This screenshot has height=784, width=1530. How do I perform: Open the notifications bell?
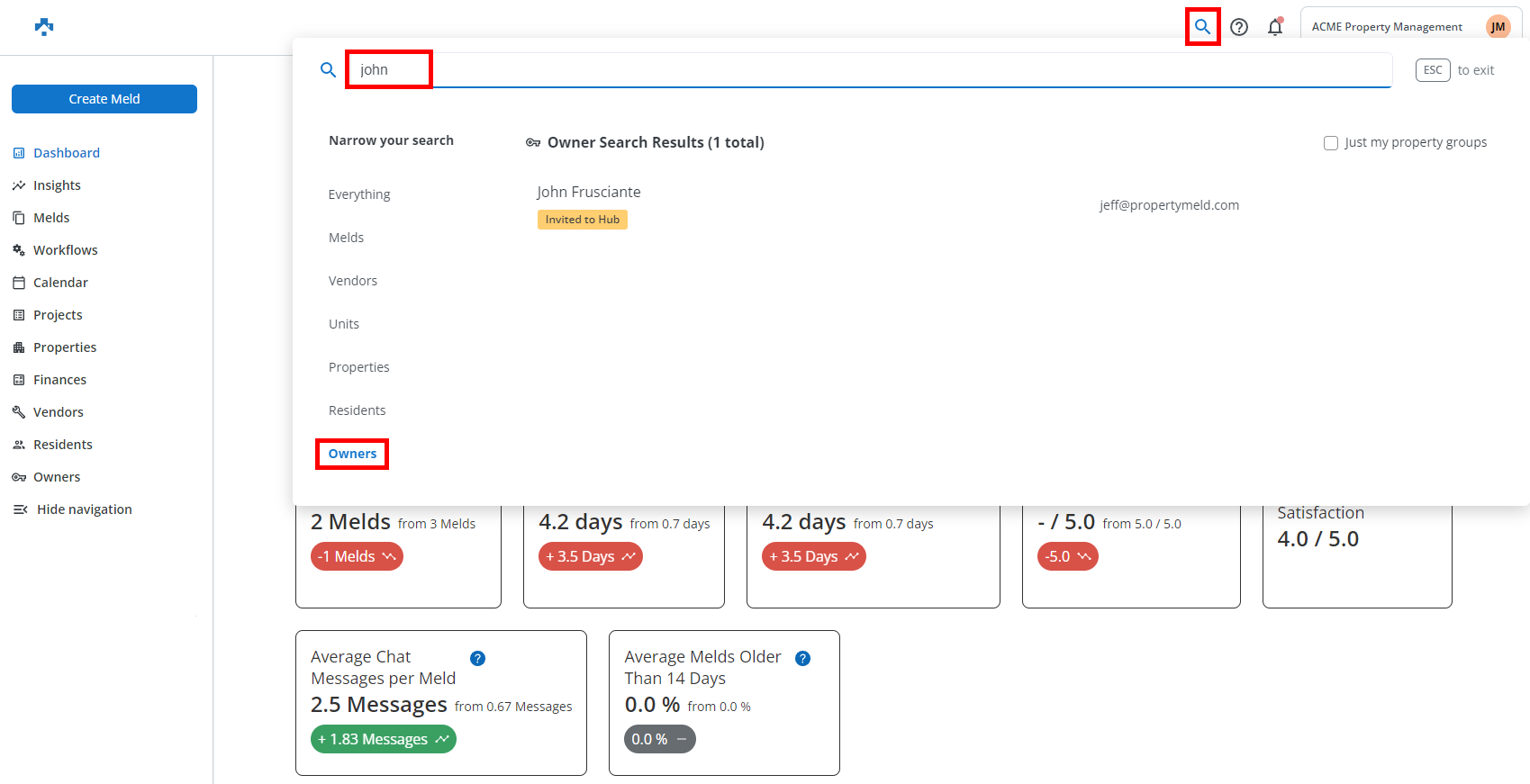point(1274,27)
